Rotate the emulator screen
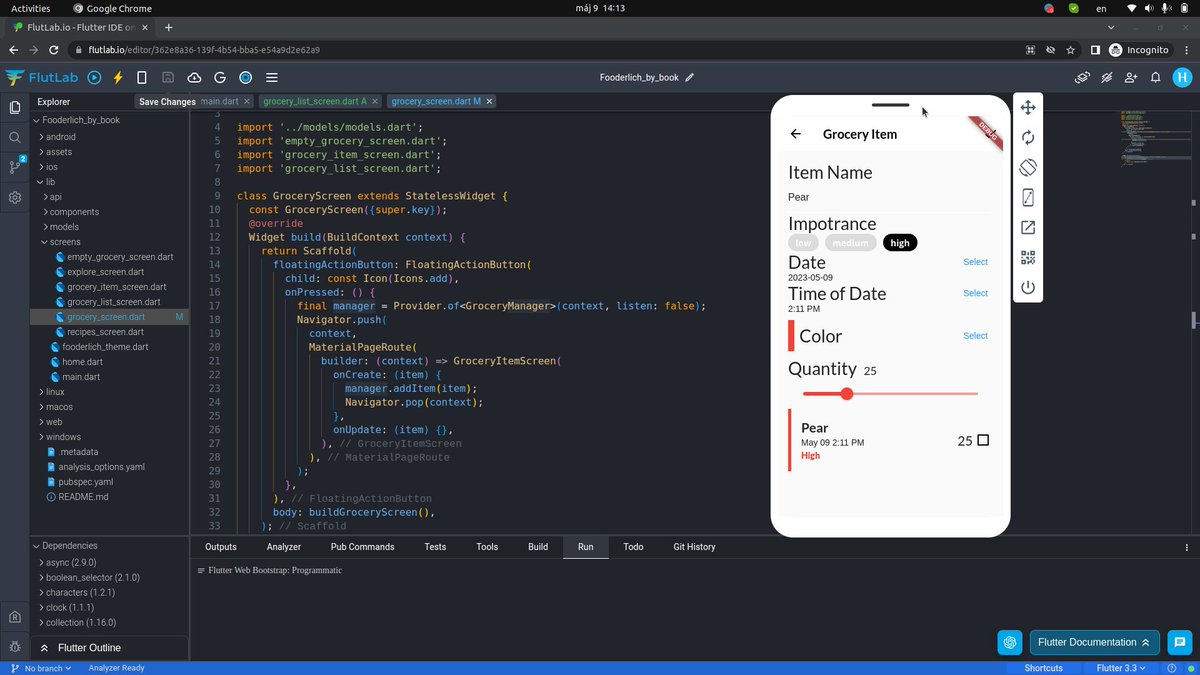Viewport: 1200px width, 675px height. point(1028,168)
